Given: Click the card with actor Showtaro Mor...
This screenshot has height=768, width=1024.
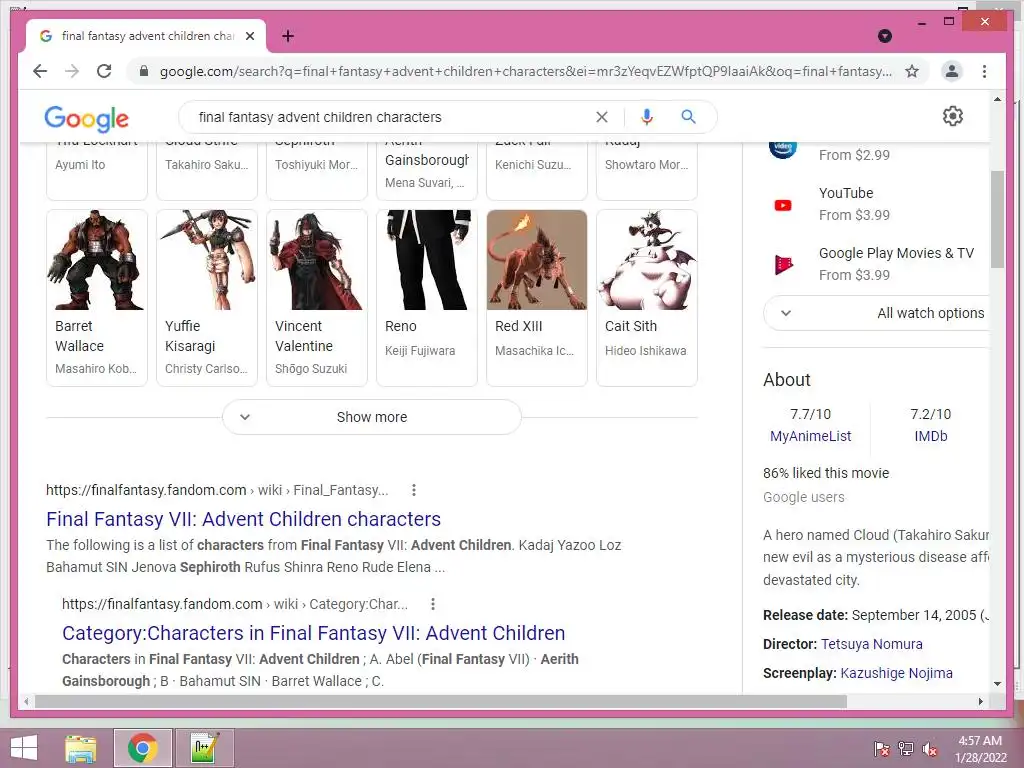Looking at the screenshot, I should [647, 170].
